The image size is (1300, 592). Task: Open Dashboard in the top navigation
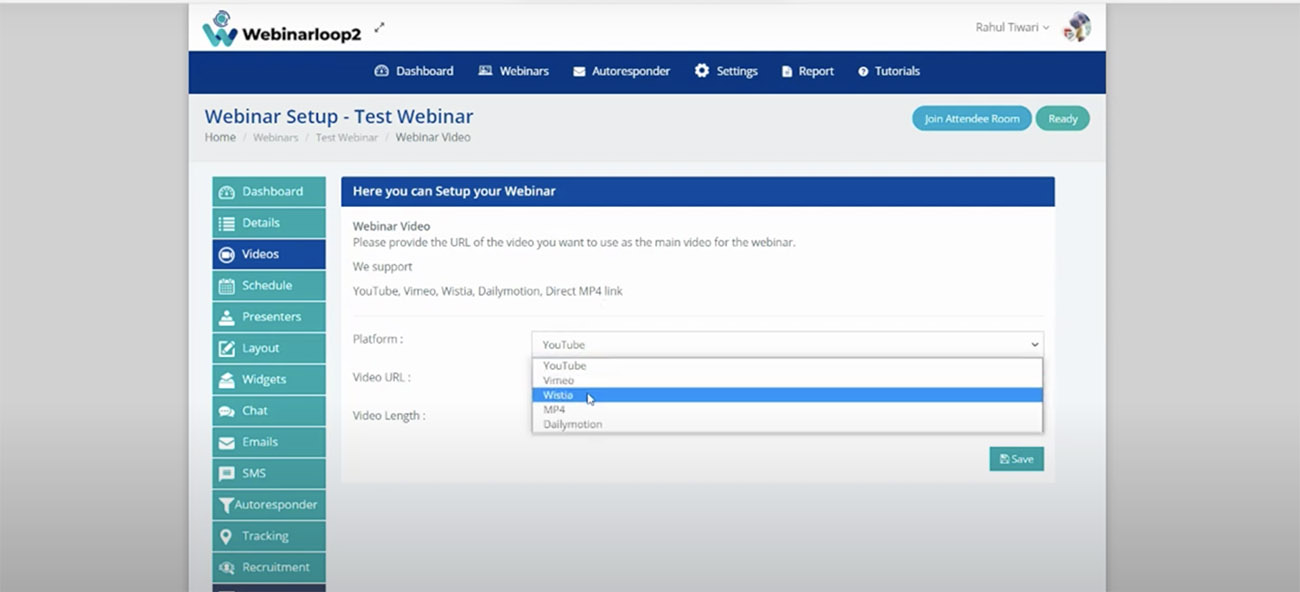click(x=414, y=71)
